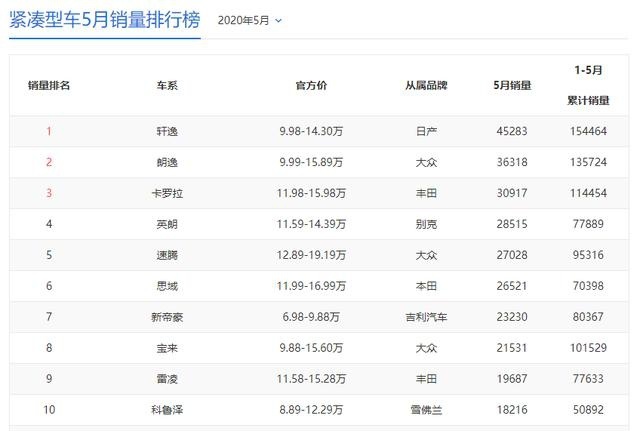Click price 11.59-14.39万
This screenshot has height=431, width=640.
311,224
